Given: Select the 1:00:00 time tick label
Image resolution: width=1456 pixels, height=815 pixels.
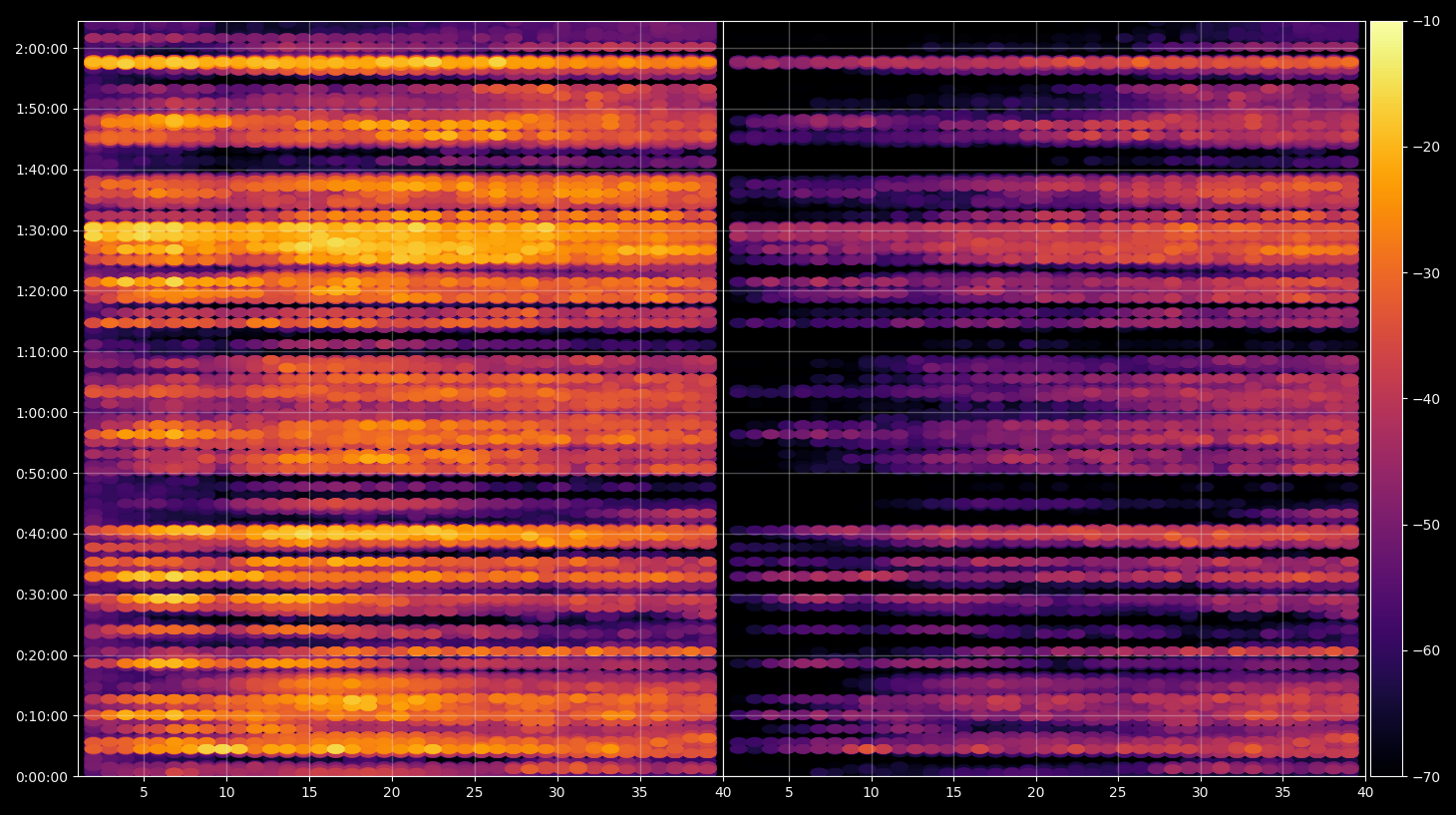Looking at the screenshot, I should click(x=42, y=413).
